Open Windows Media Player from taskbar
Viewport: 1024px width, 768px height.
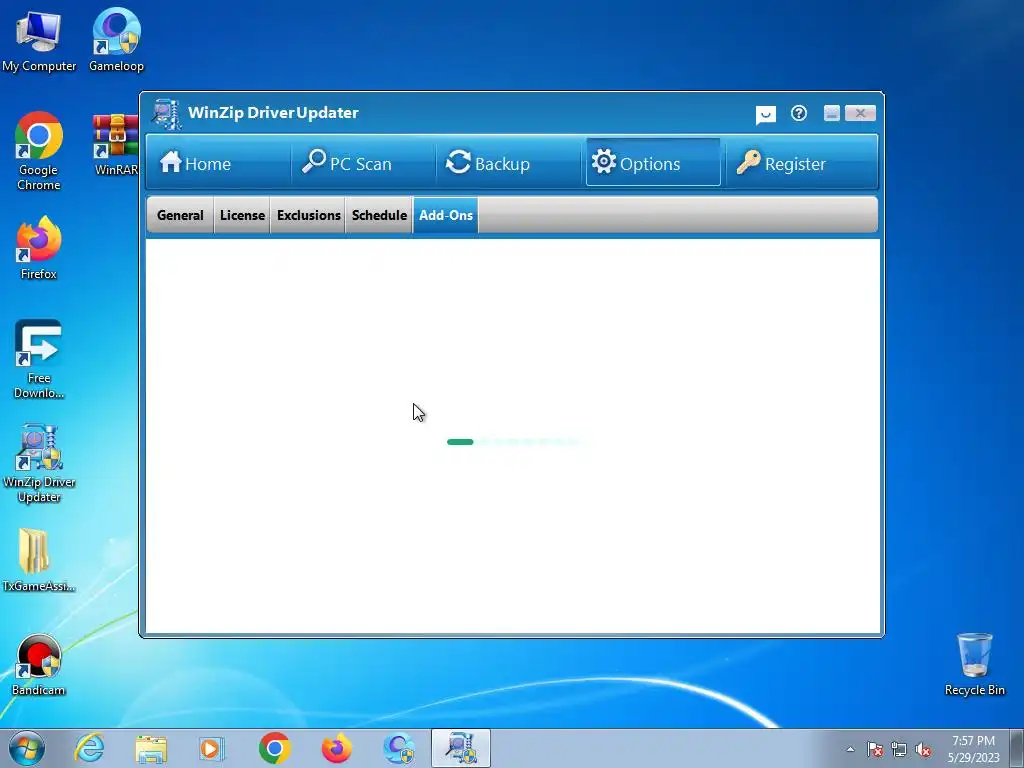click(212, 748)
